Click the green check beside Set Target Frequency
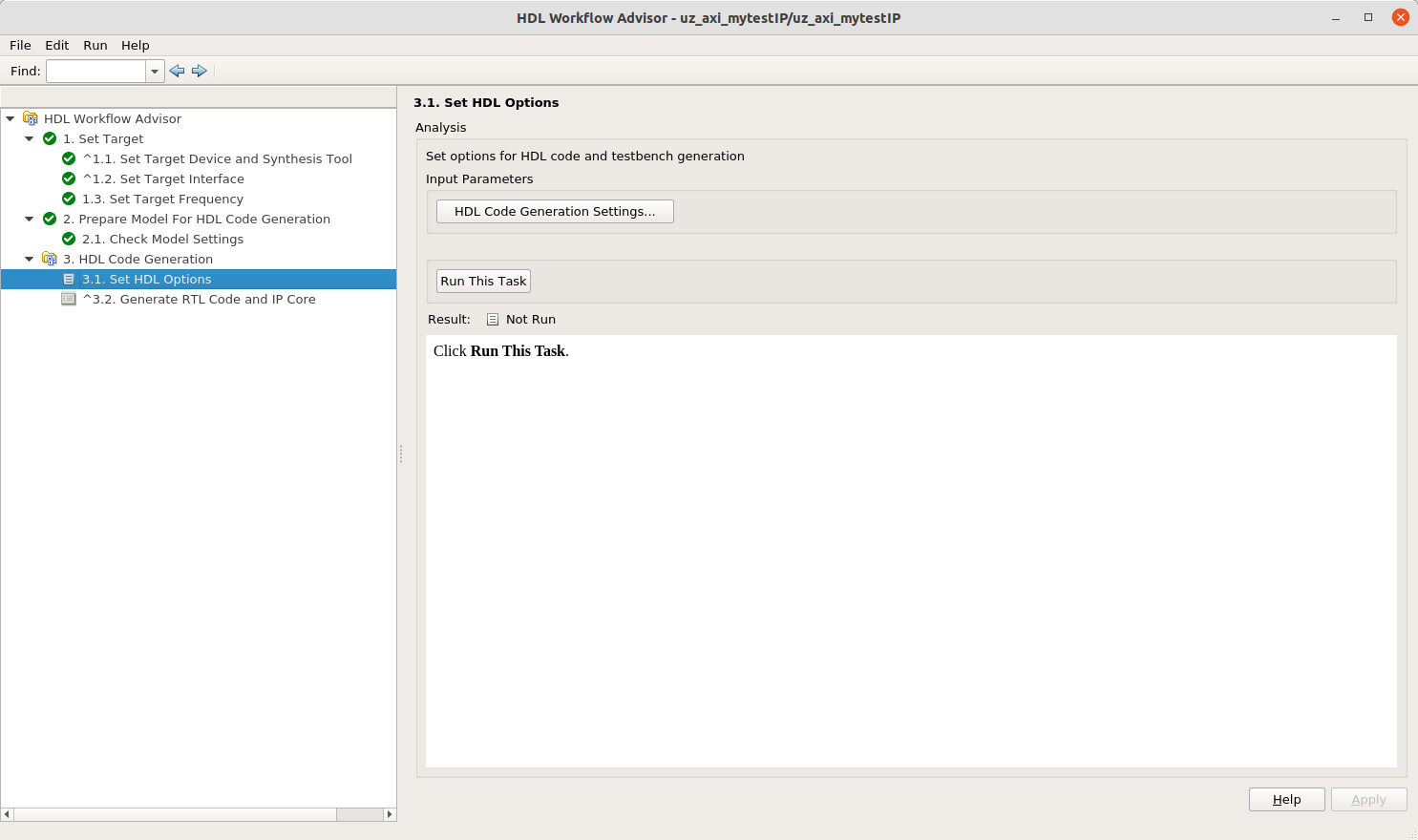The height and width of the screenshot is (840, 1418). [x=69, y=199]
